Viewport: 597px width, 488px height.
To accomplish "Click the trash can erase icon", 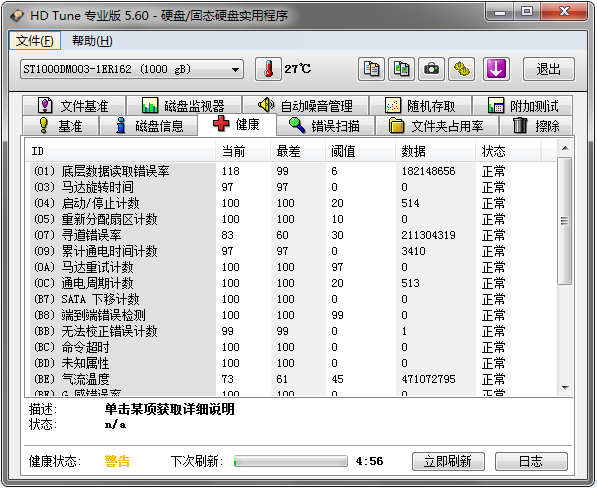I will [x=520, y=125].
